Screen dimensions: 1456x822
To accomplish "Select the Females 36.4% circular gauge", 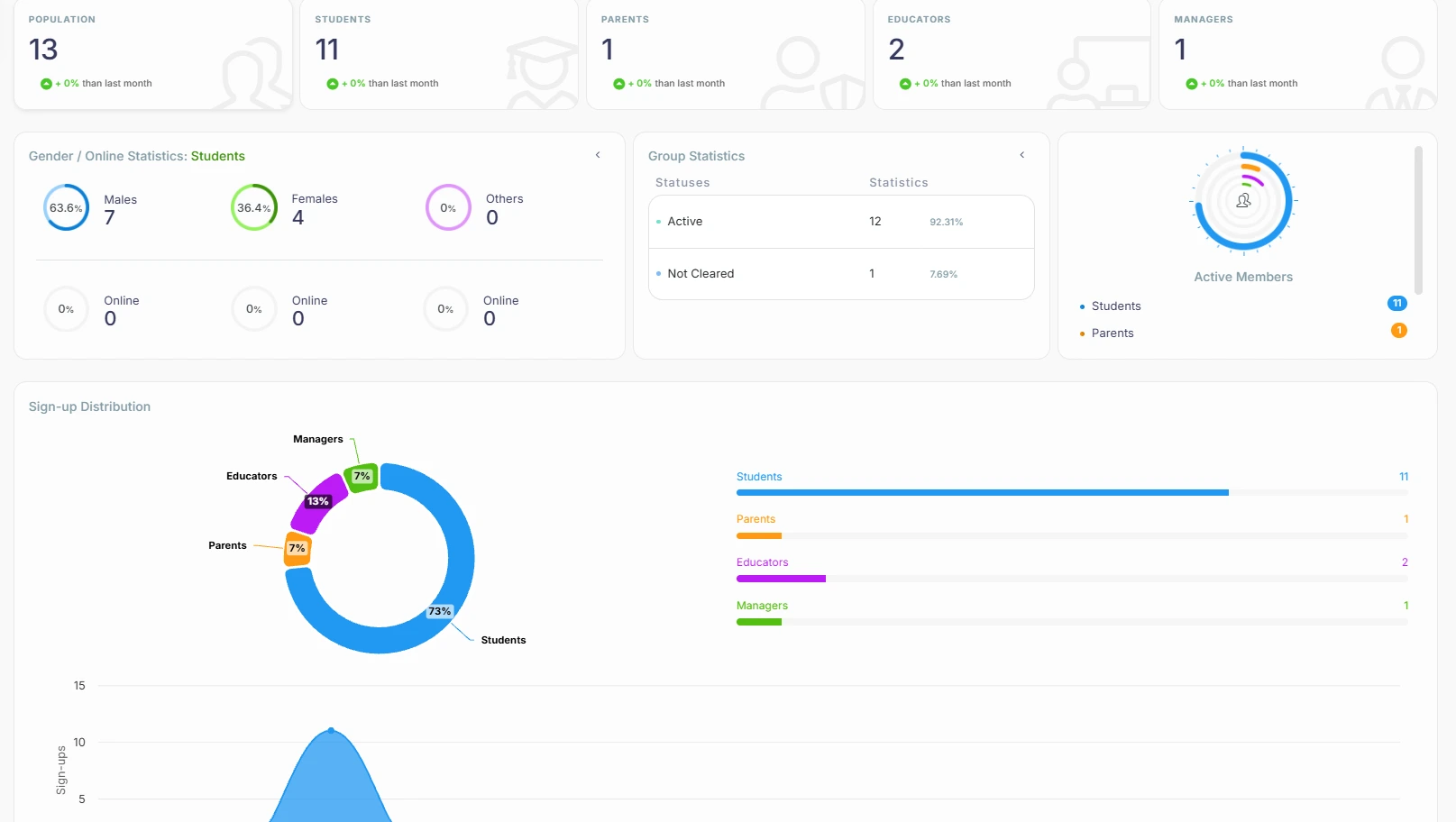I will (x=254, y=207).
